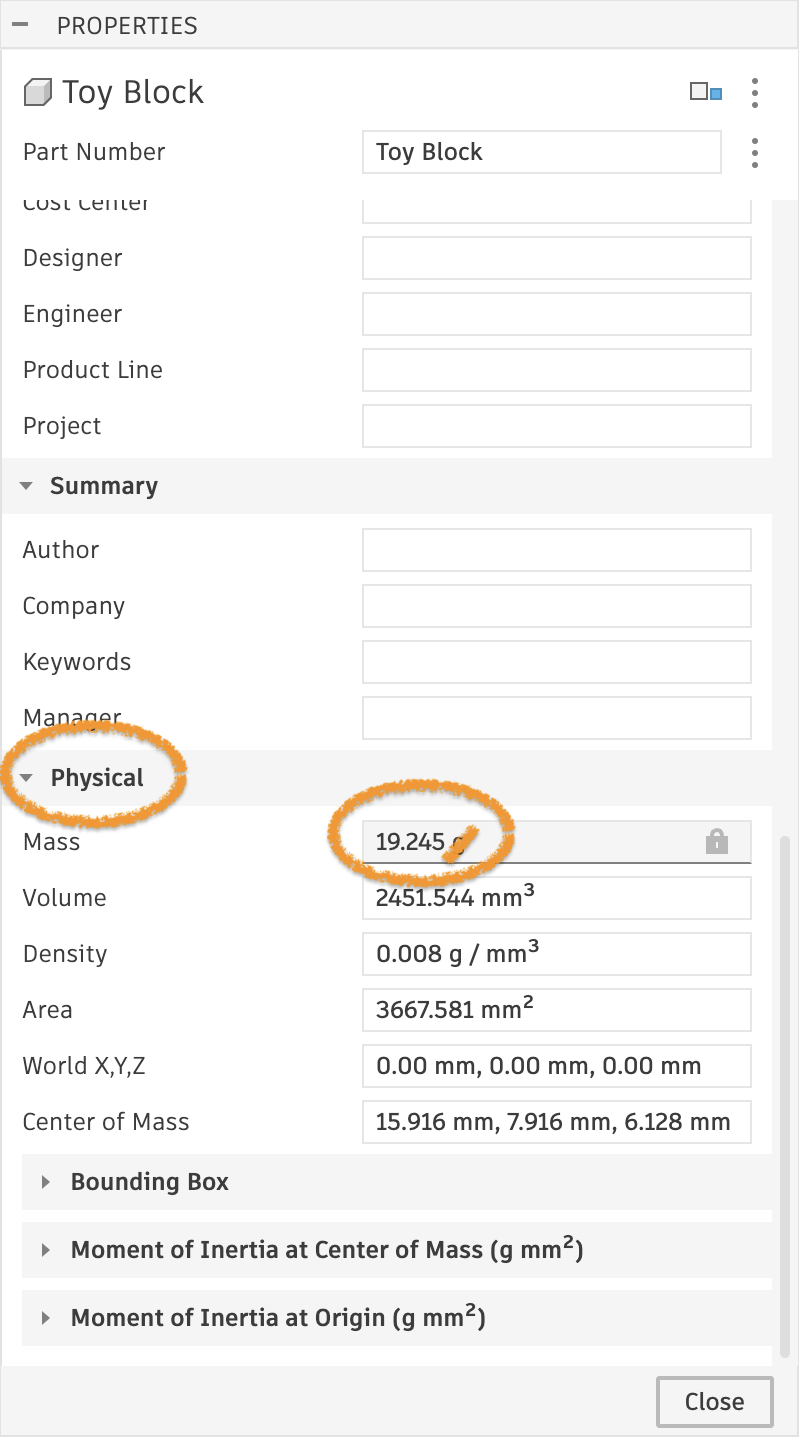
Task: Click the Density value 0.008 g / mm³
Action: [x=556, y=954]
